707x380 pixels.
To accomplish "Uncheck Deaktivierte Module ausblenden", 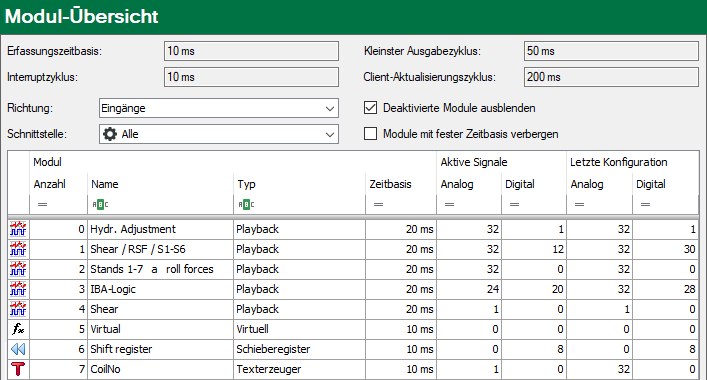I will click(x=370, y=108).
